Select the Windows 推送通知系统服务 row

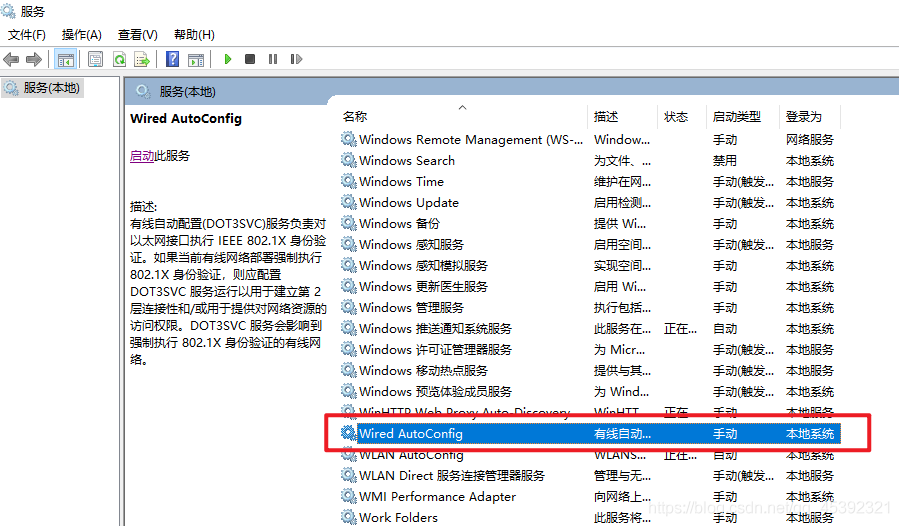(590, 329)
